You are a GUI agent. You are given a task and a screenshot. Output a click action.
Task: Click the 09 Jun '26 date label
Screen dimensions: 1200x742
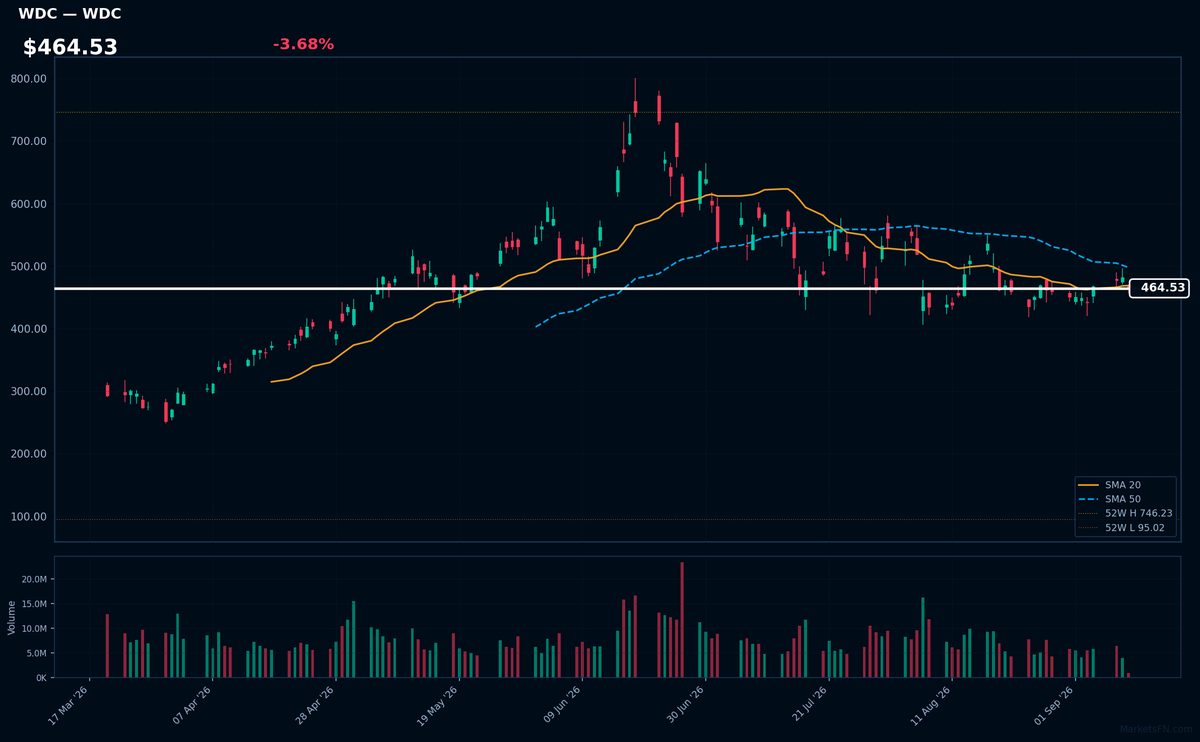pos(562,704)
